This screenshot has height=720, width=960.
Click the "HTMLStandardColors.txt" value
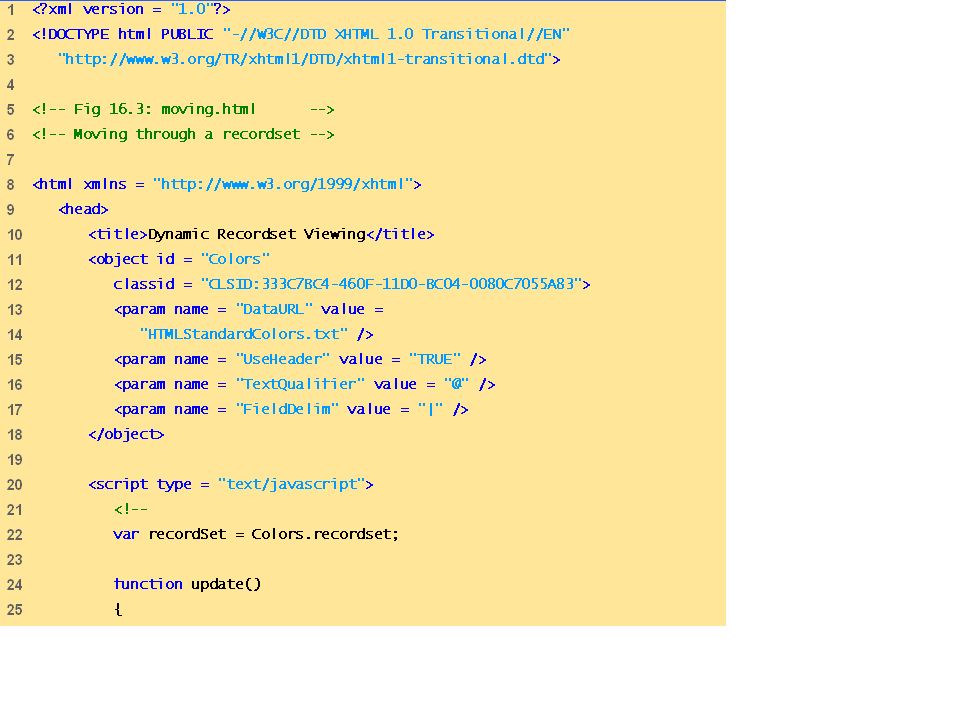[x=244, y=334]
